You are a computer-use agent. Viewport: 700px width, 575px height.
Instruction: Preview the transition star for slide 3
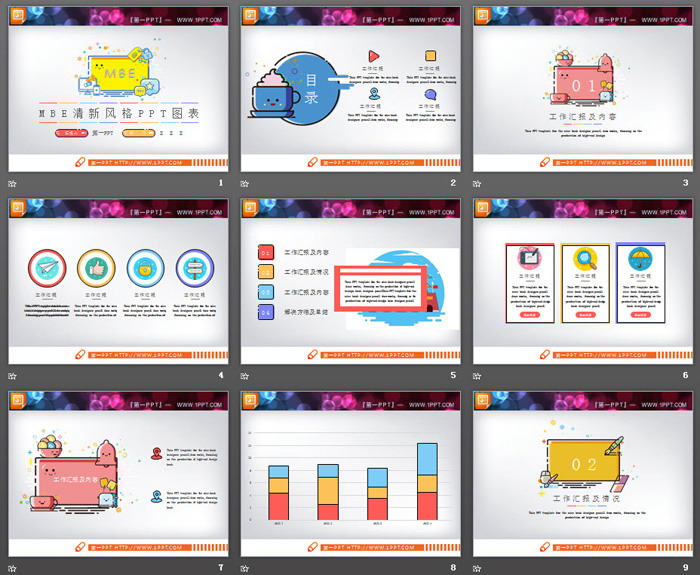tap(478, 183)
